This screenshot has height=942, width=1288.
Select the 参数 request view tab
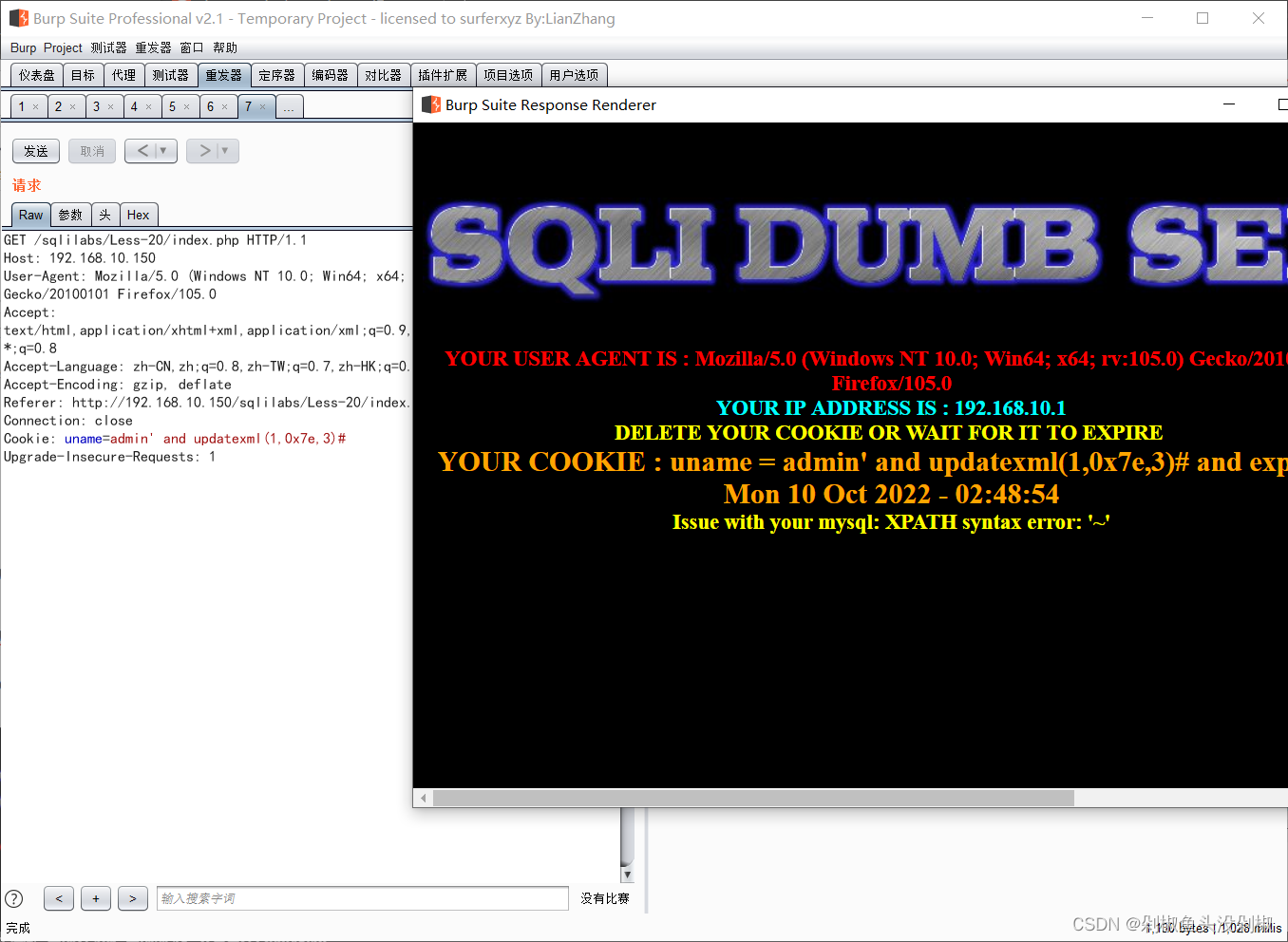70,215
